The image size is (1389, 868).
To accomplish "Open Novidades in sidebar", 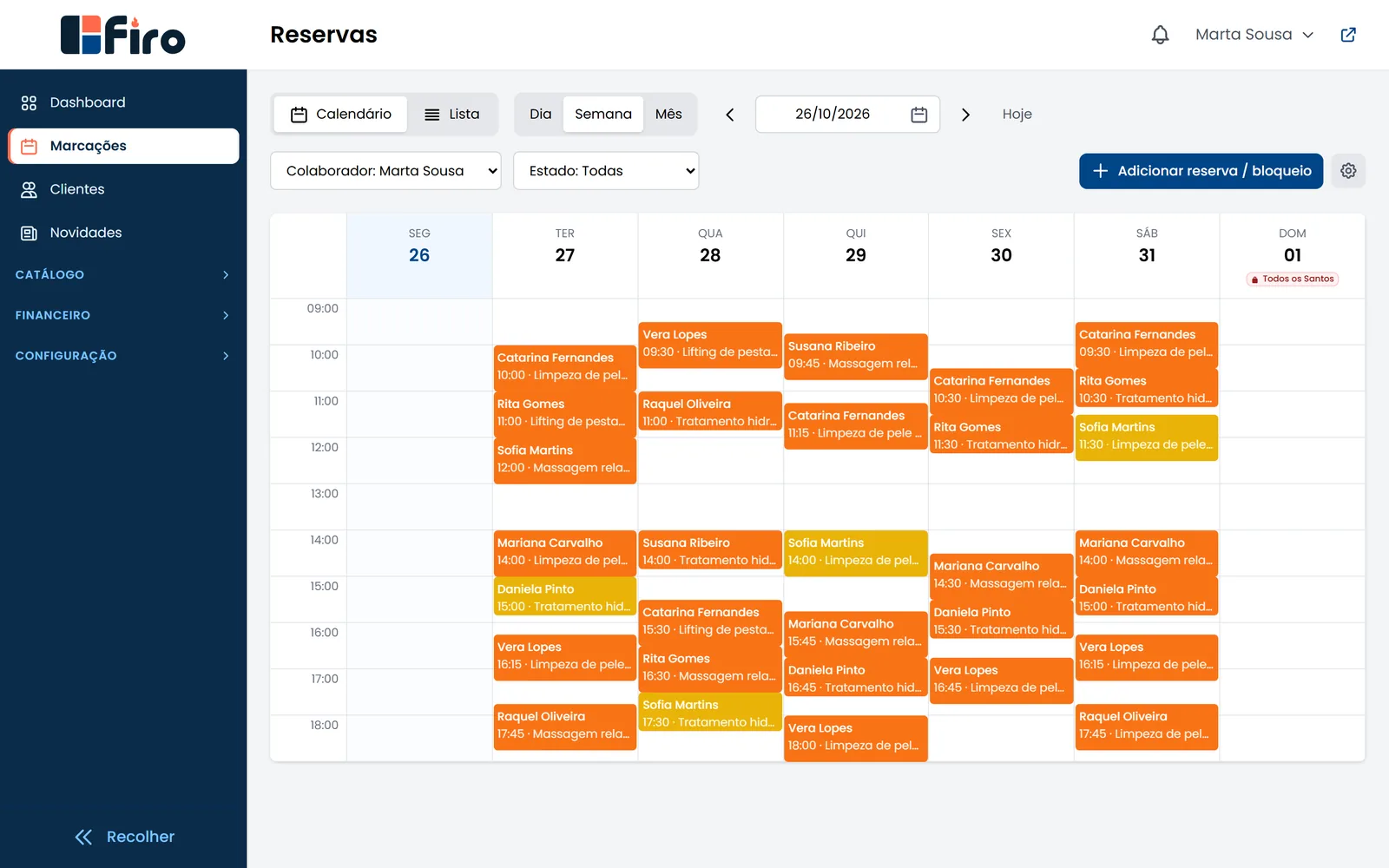I will pyautogui.click(x=123, y=233).
